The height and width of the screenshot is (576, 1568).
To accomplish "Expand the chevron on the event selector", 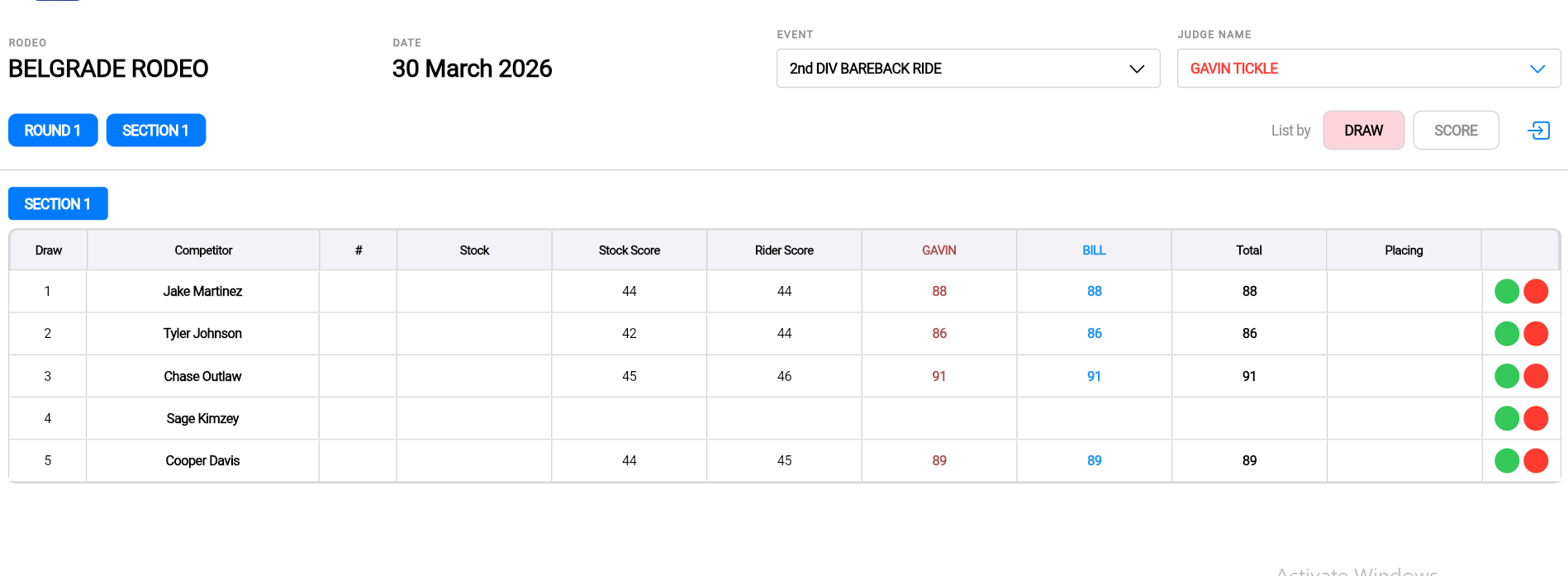I will pos(1138,69).
